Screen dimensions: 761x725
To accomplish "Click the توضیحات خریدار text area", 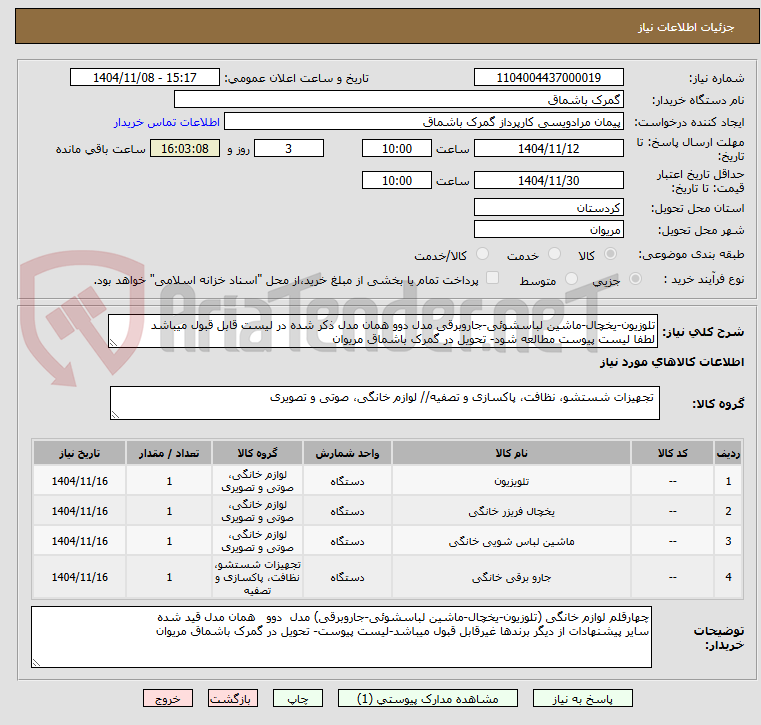I will [341, 637].
